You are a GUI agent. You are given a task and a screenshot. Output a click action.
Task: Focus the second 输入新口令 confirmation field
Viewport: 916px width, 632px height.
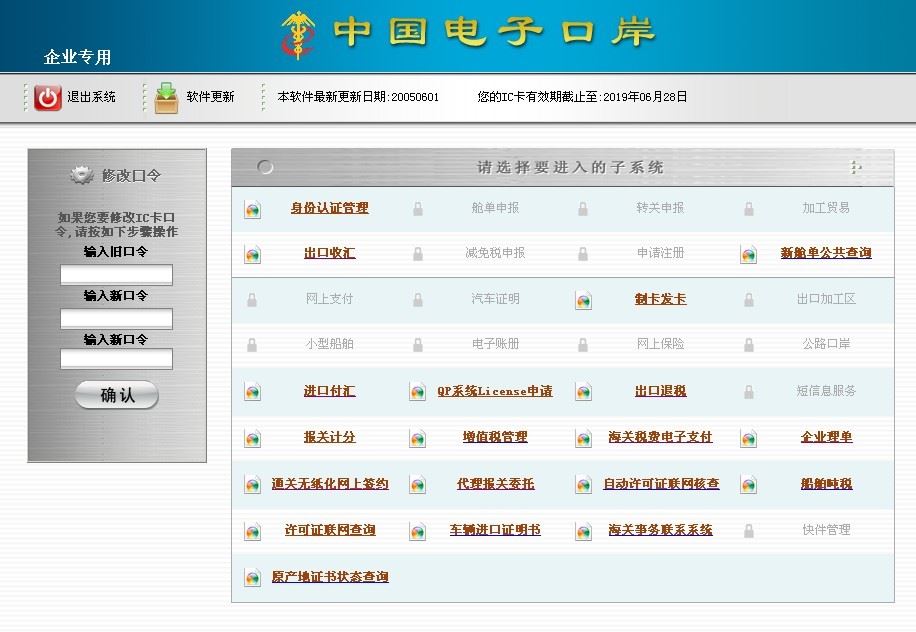point(116,359)
